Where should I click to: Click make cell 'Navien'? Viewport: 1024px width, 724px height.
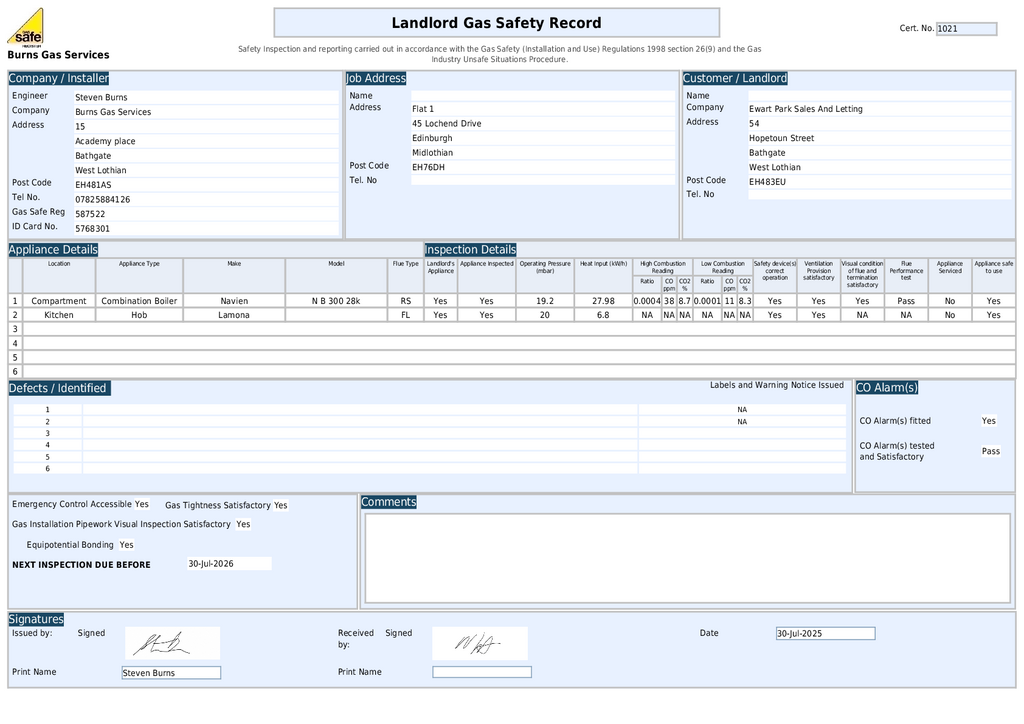(x=234, y=301)
